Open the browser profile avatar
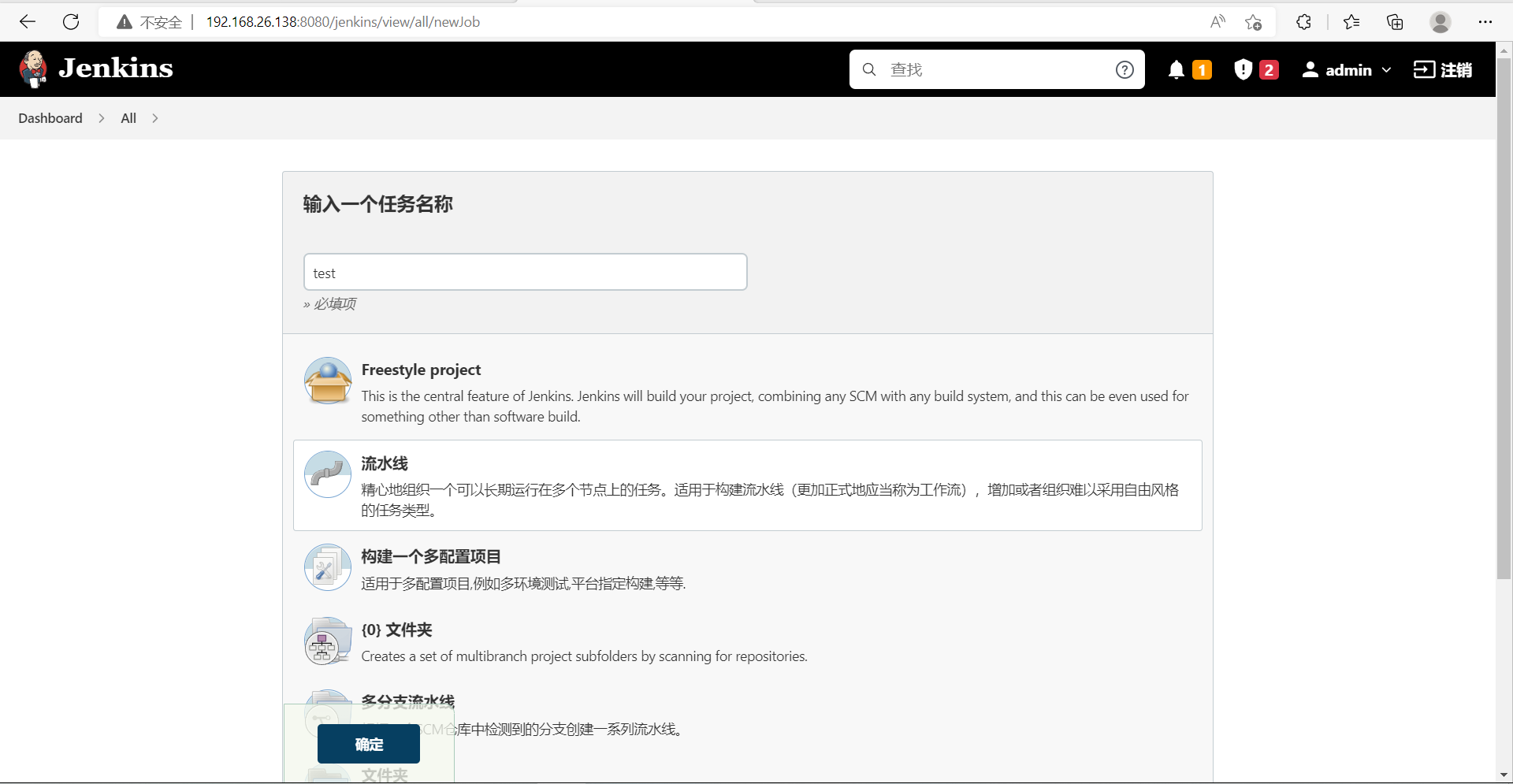This screenshot has height=784, width=1513. [x=1441, y=22]
